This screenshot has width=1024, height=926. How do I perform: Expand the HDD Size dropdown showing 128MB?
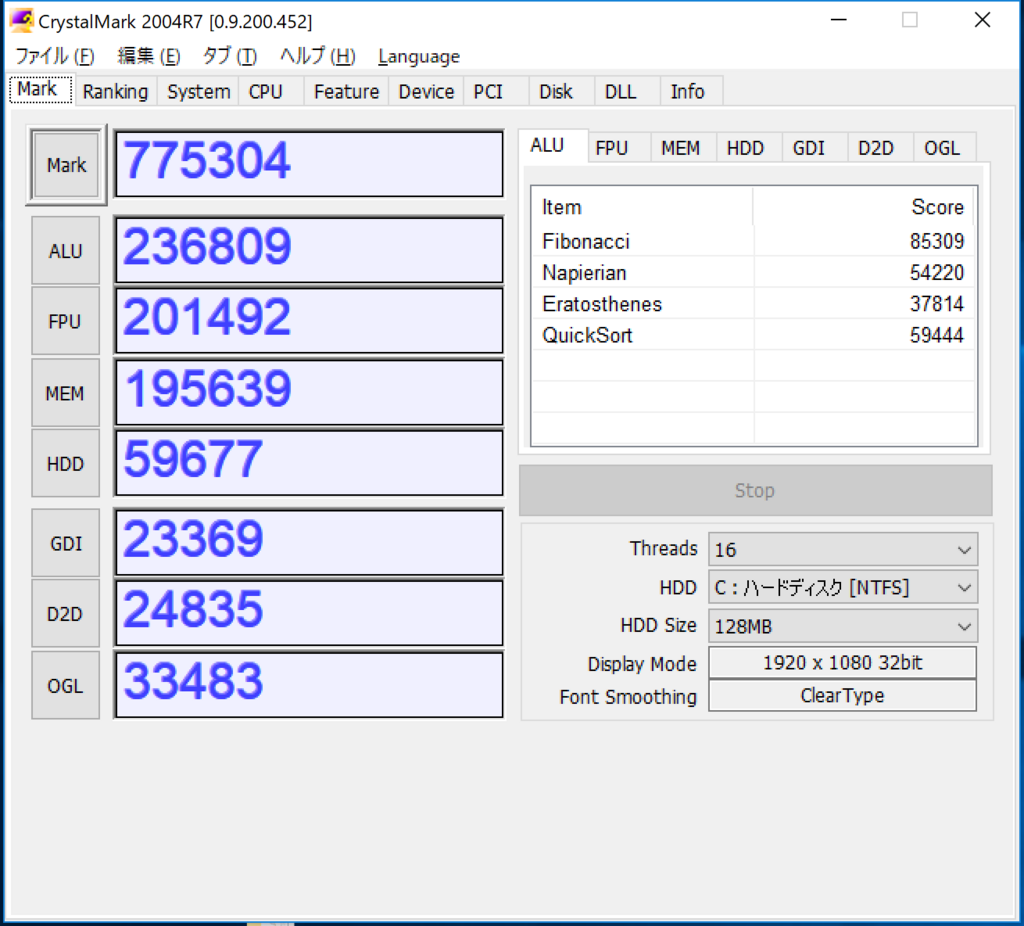[x=842, y=626]
